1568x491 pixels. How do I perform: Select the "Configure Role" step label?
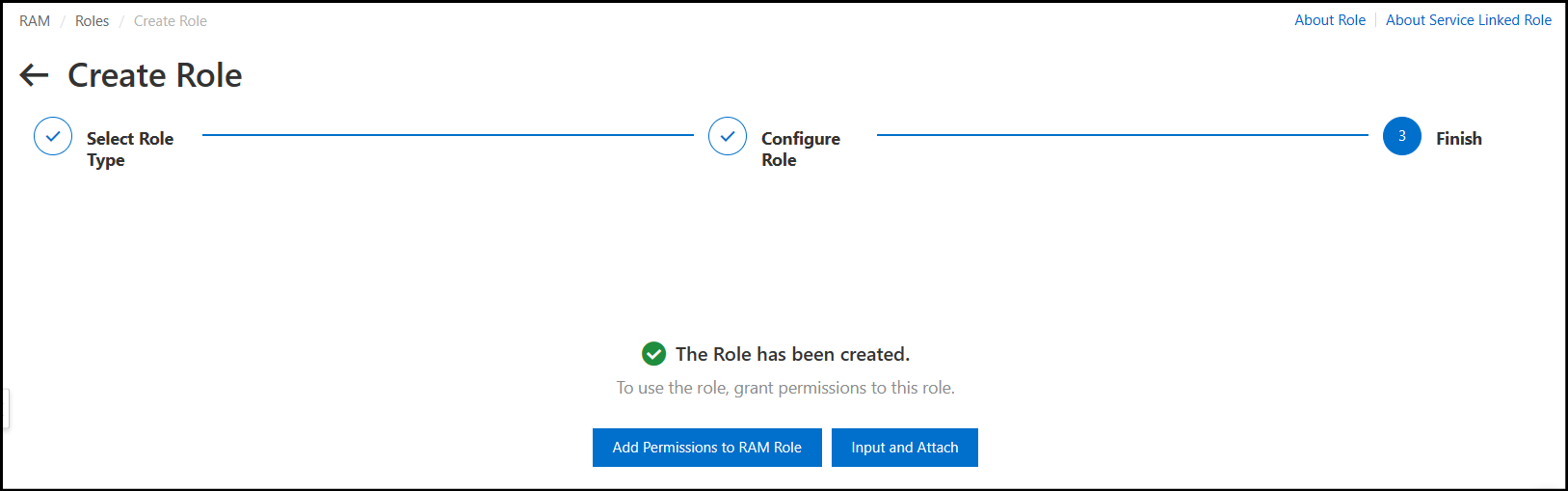coord(800,149)
